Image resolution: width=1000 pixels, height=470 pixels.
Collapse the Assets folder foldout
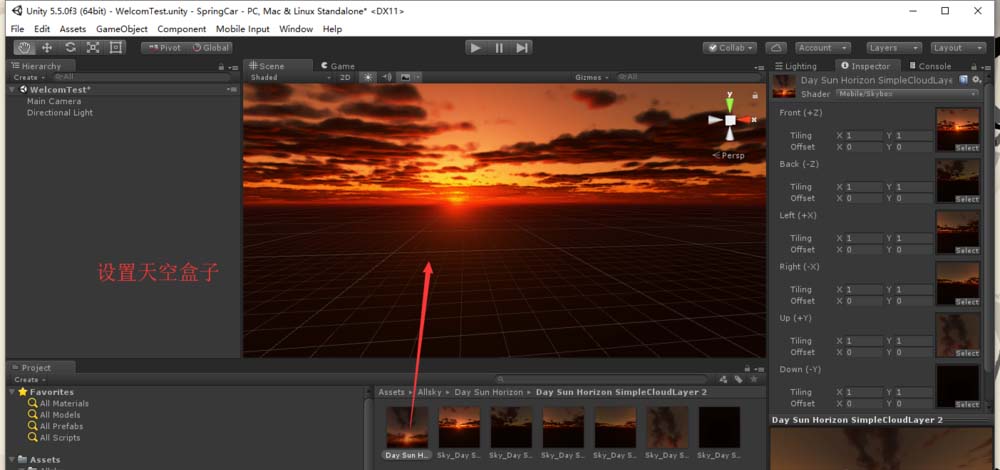tap(12, 460)
